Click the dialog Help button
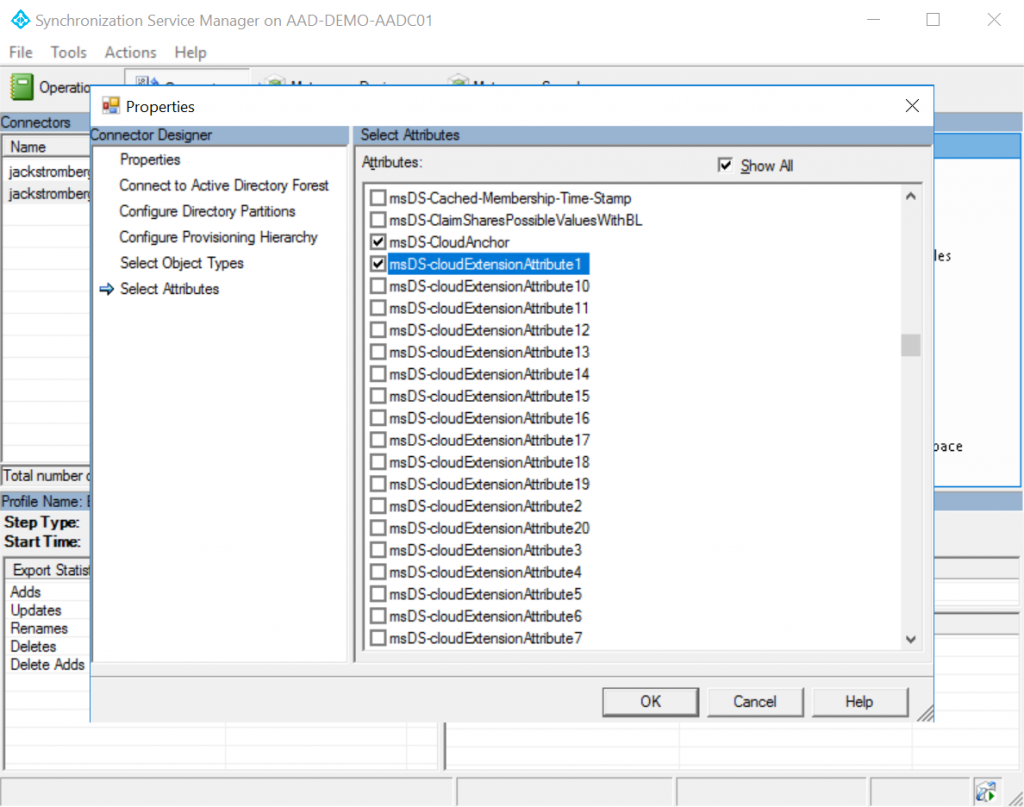This screenshot has height=807, width=1024. (x=859, y=702)
